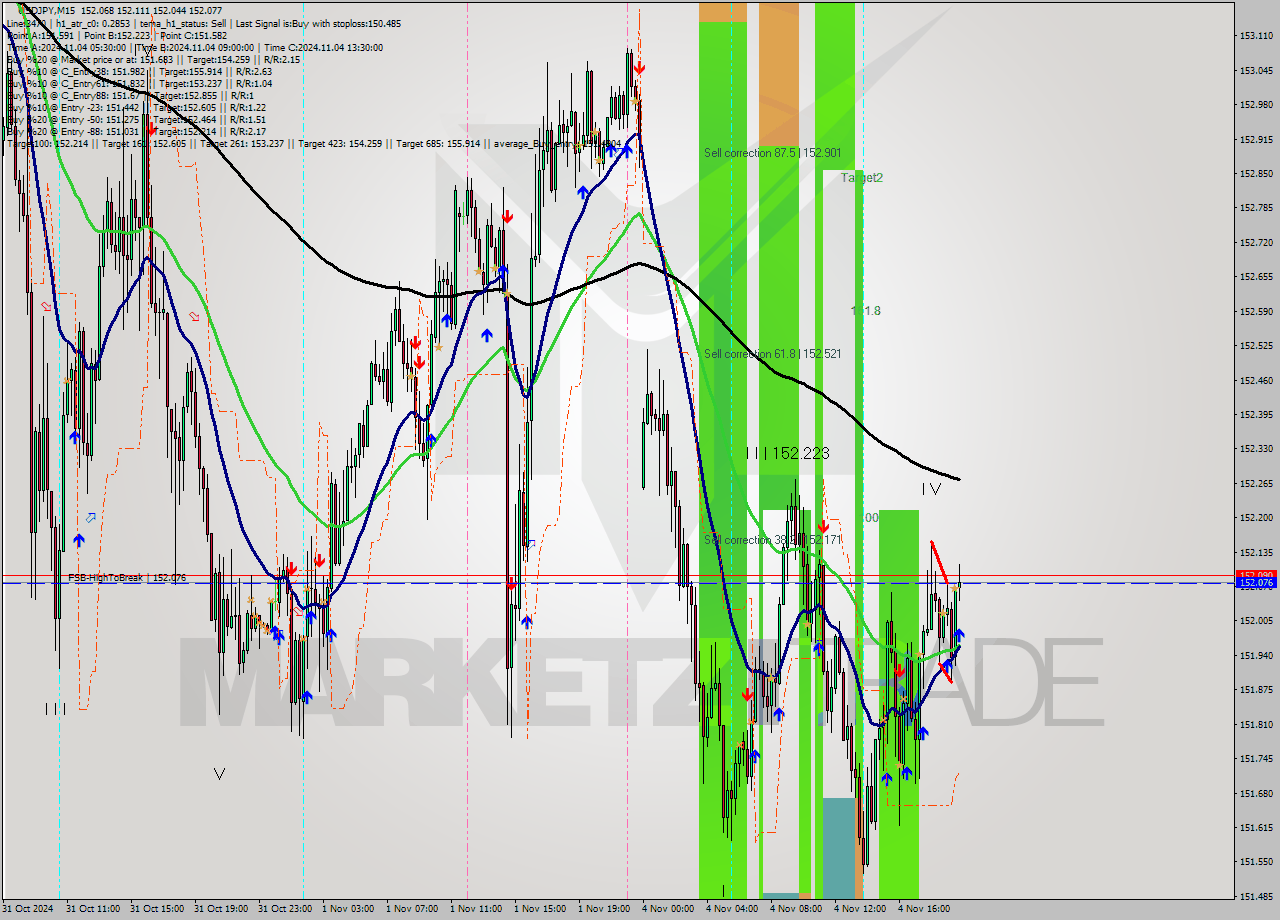This screenshot has height=920, width=1280.
Task: Click the '31 Oct 15:00' time axis label
Action: click(157, 909)
